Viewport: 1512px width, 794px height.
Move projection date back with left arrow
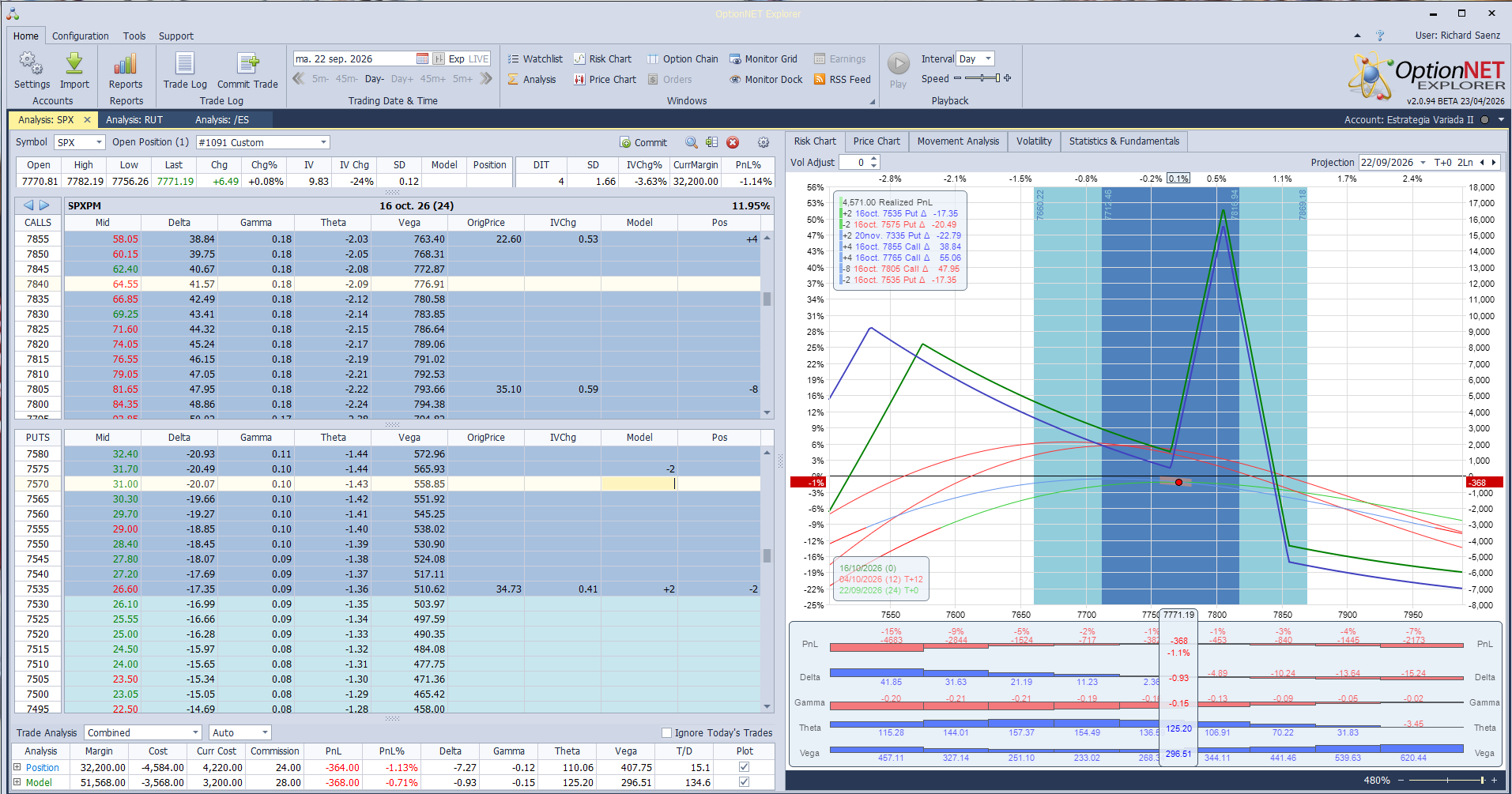click(1482, 162)
